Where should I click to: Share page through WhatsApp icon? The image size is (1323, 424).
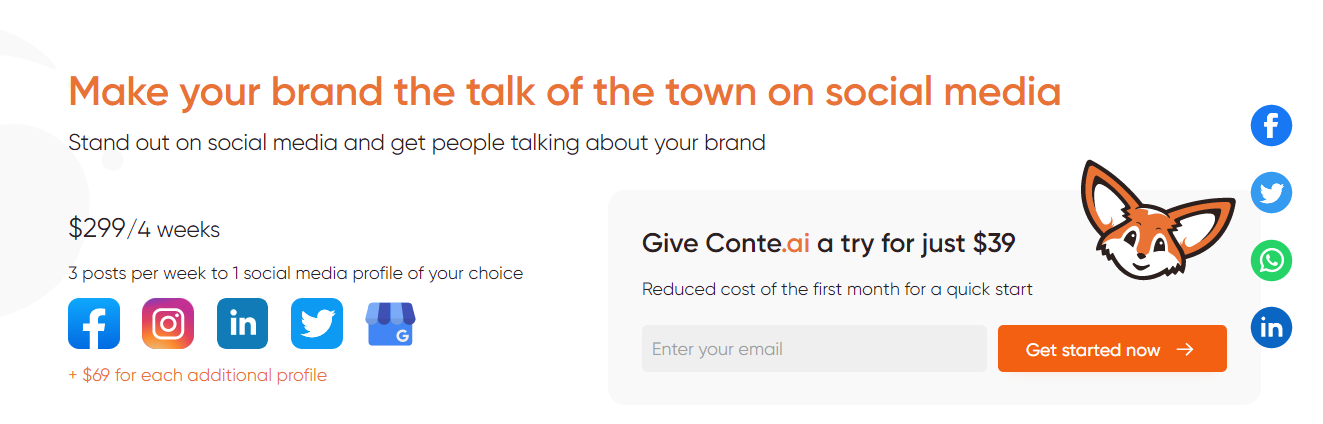tap(1271, 261)
